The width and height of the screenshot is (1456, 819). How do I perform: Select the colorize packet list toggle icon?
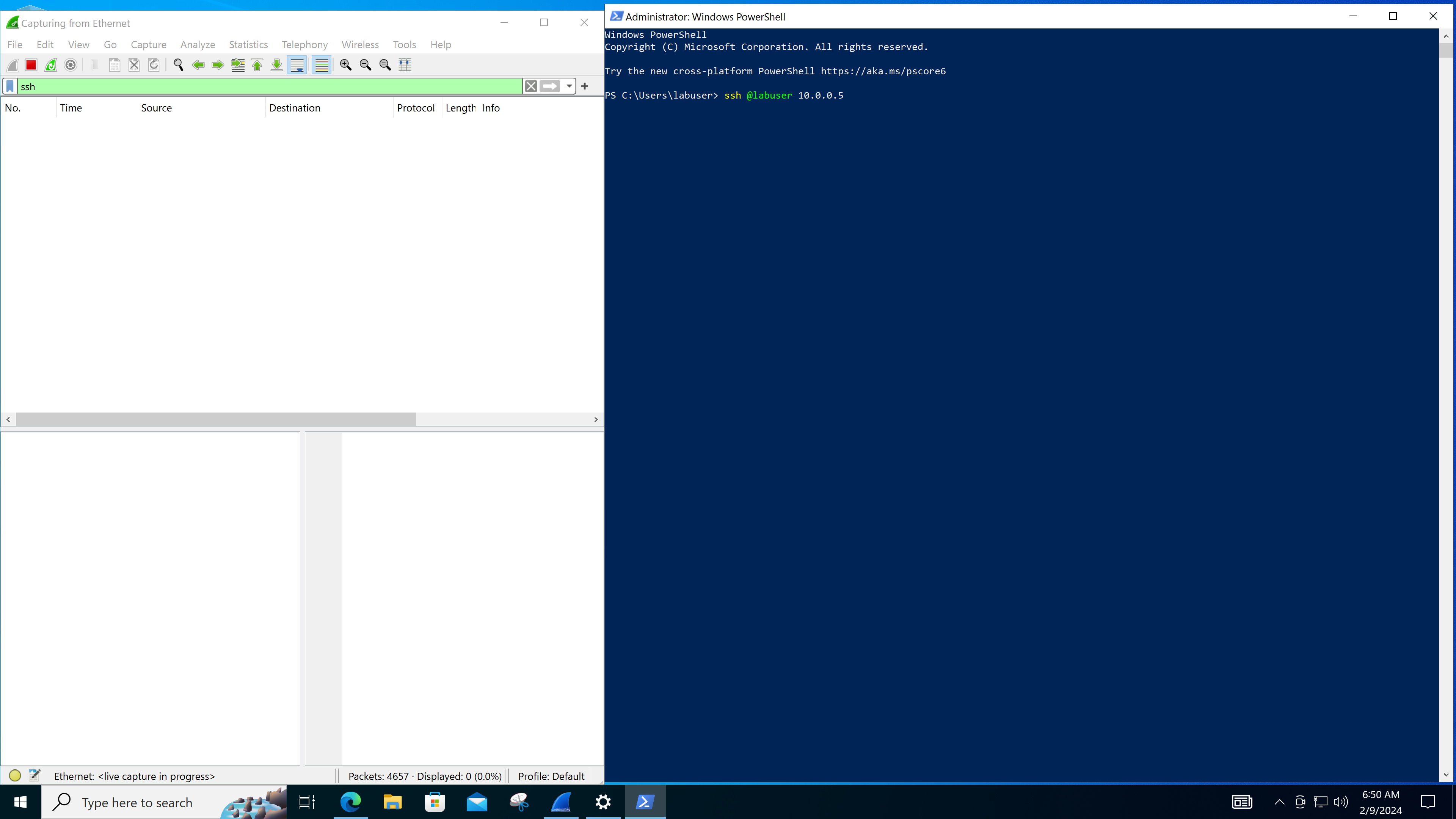coord(321,64)
